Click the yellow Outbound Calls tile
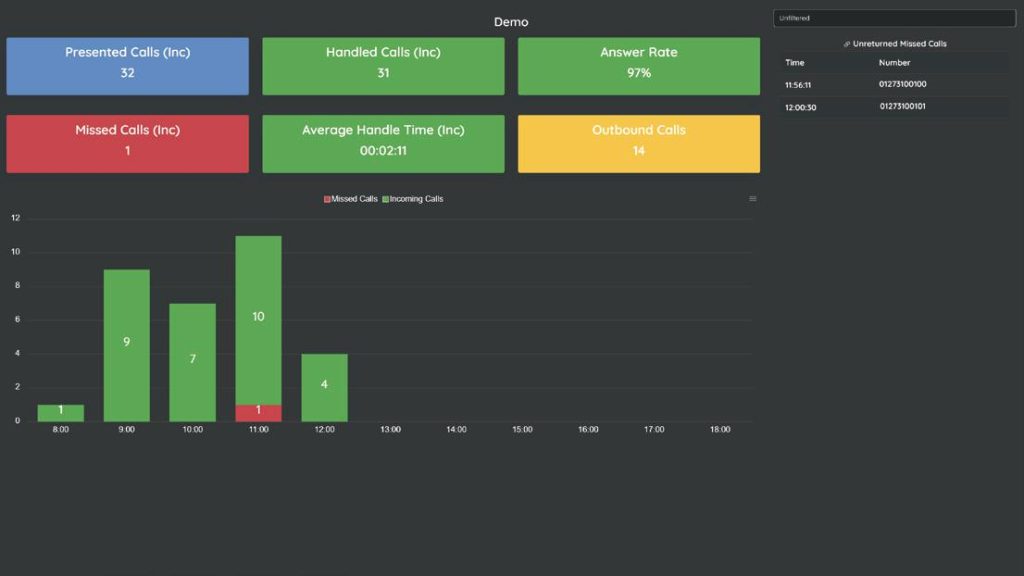This screenshot has width=1024, height=576. tap(638, 143)
